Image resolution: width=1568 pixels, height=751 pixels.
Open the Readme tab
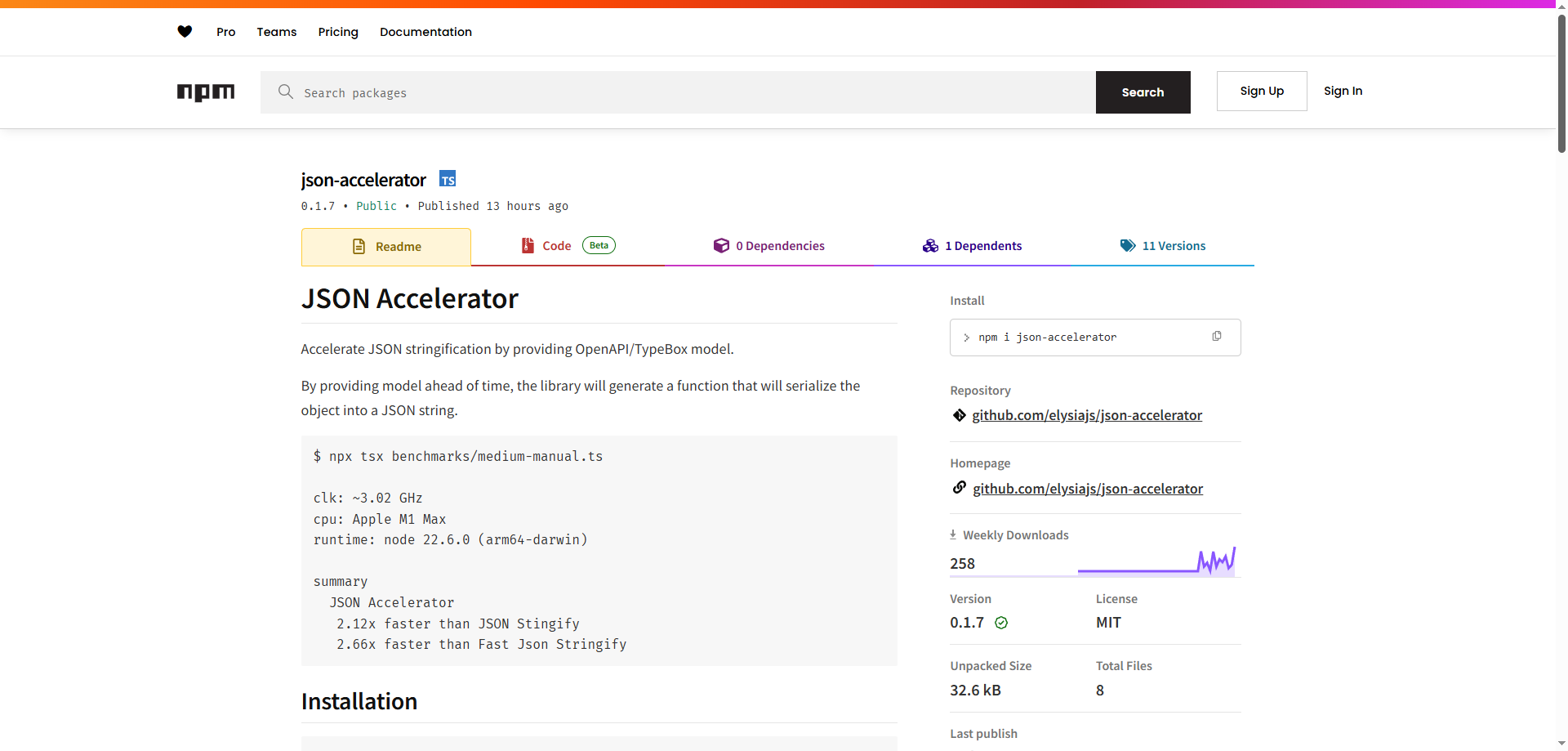click(386, 247)
